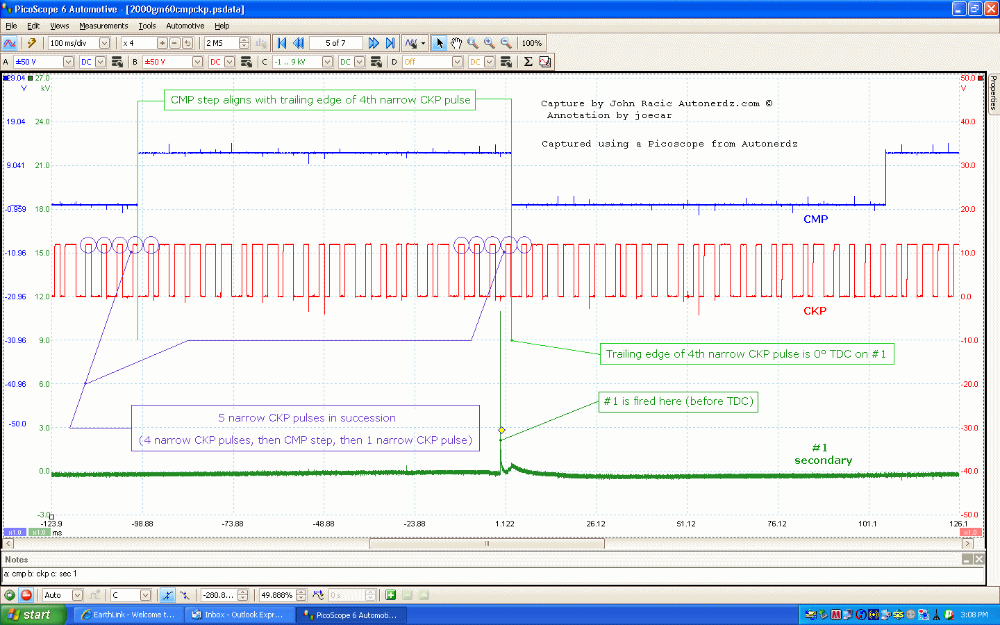Screen dimensions: 1000x625
Task: Click the red stop capture button
Action: click(x=26, y=594)
